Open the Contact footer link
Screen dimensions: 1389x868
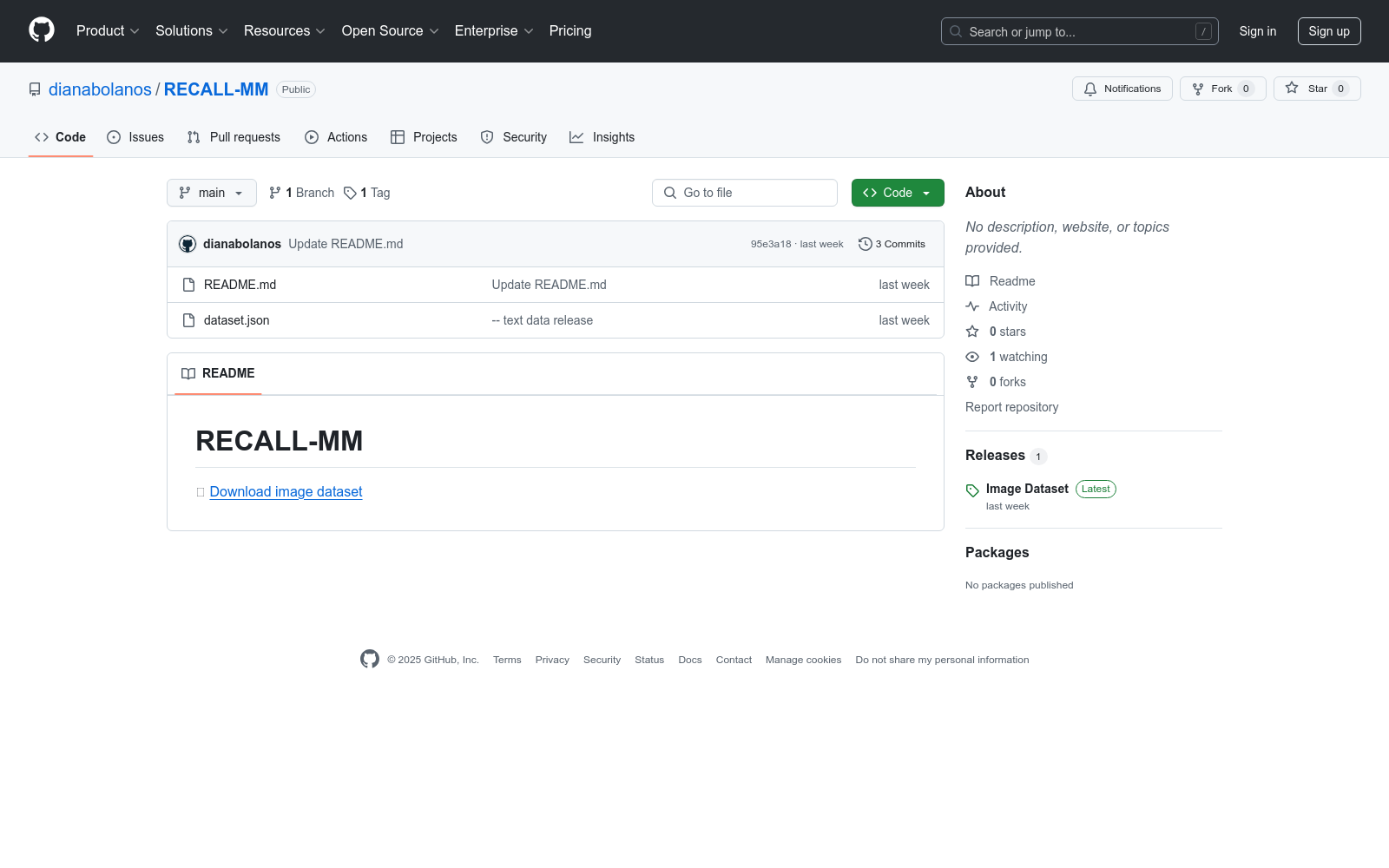[x=734, y=660]
